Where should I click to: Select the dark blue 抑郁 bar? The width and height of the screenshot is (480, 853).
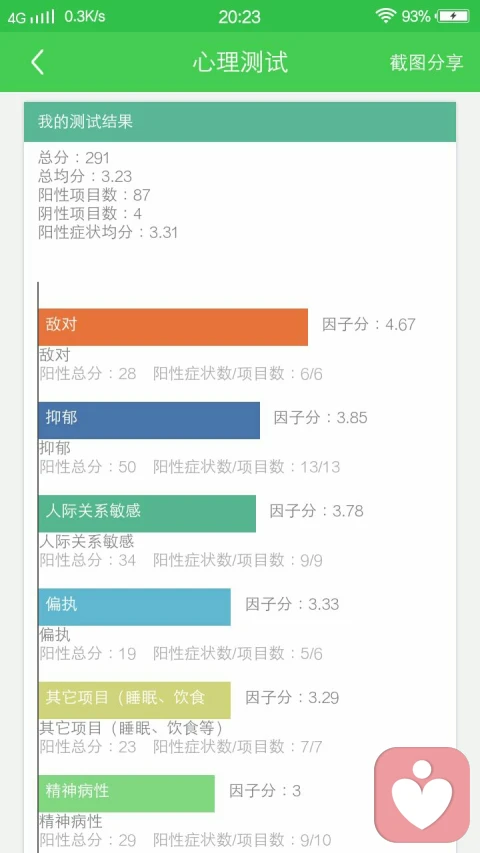[149, 420]
